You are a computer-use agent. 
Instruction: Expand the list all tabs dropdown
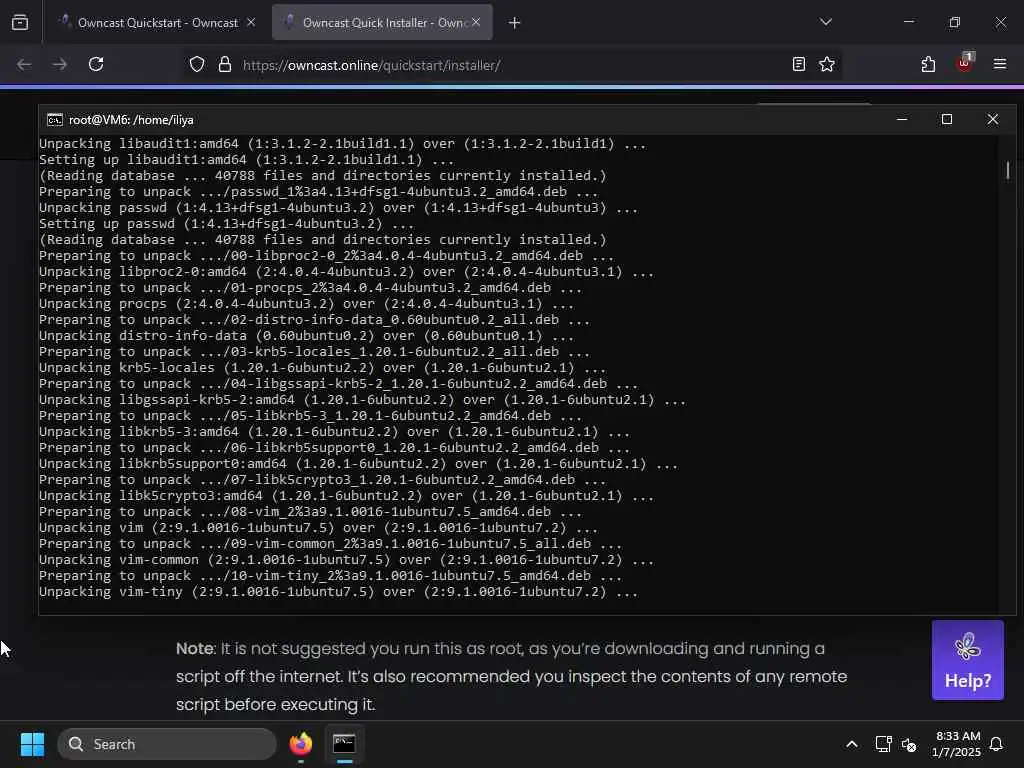[825, 22]
